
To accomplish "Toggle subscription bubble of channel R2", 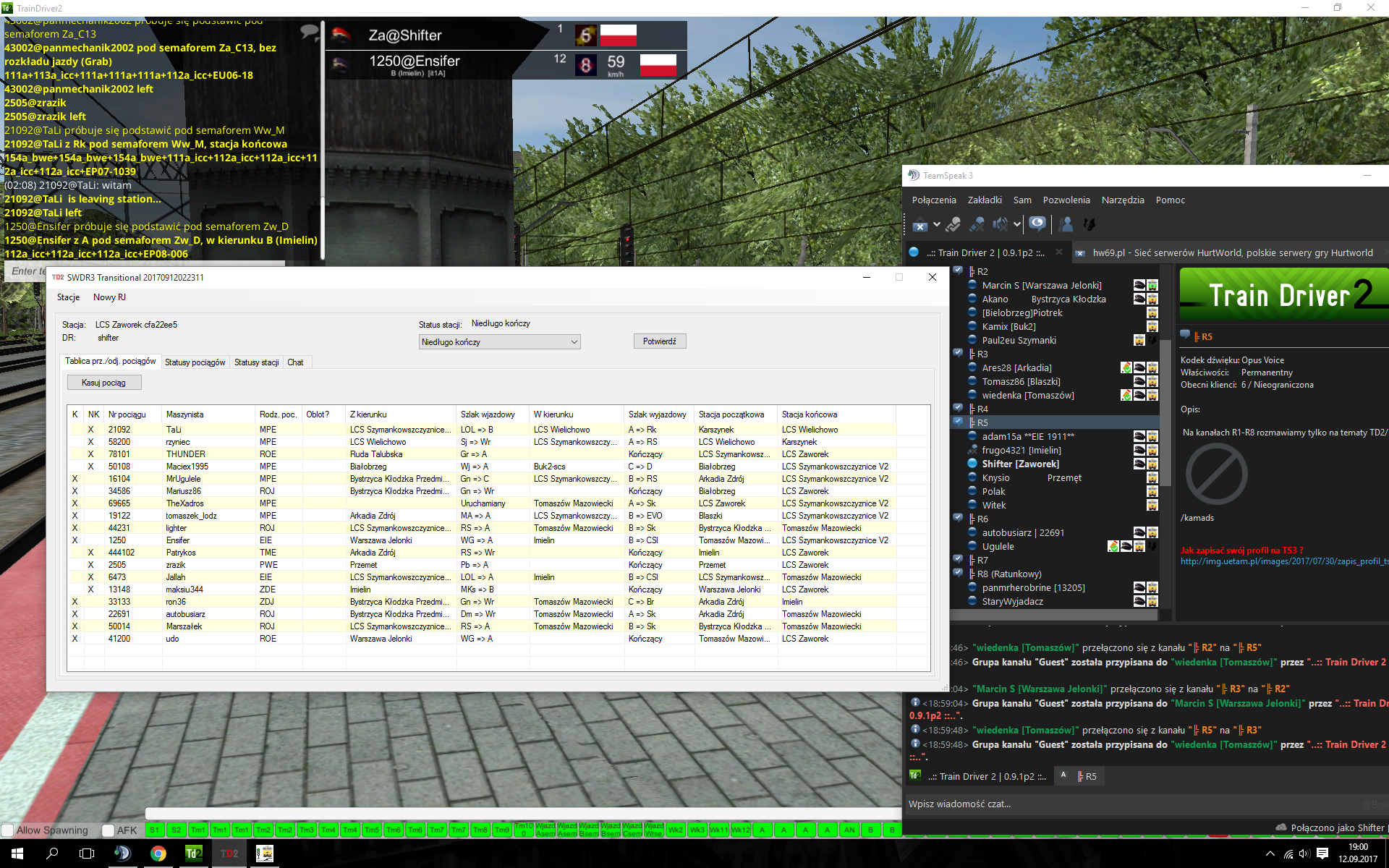I will 958,271.
